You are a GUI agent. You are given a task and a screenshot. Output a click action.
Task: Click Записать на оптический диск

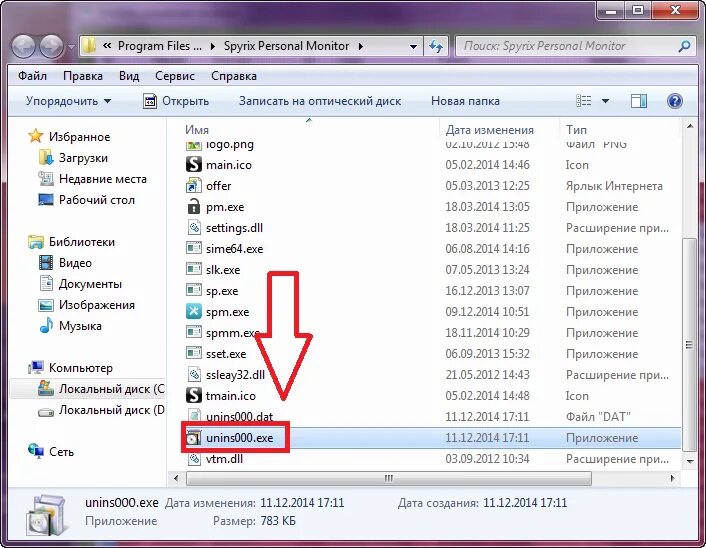(x=320, y=101)
